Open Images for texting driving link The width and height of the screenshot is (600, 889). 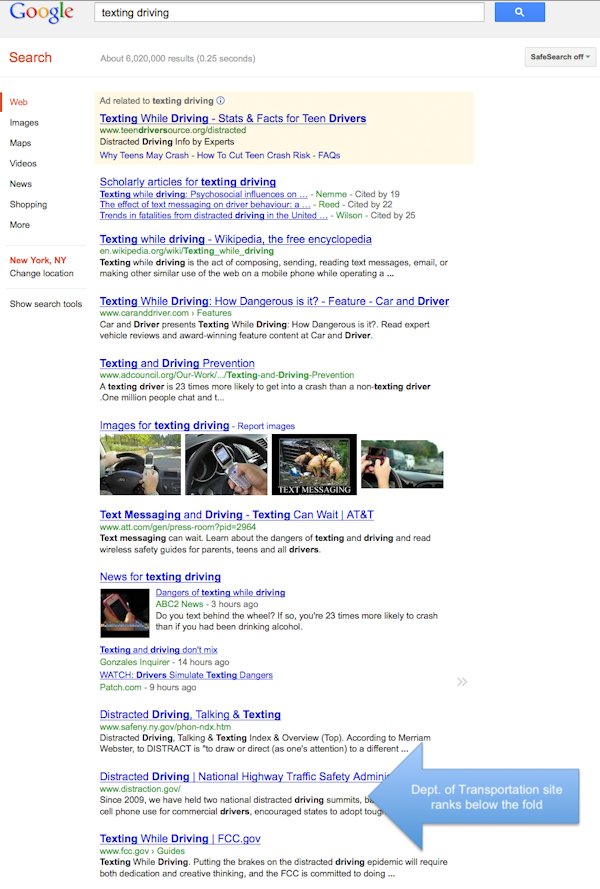tap(164, 425)
